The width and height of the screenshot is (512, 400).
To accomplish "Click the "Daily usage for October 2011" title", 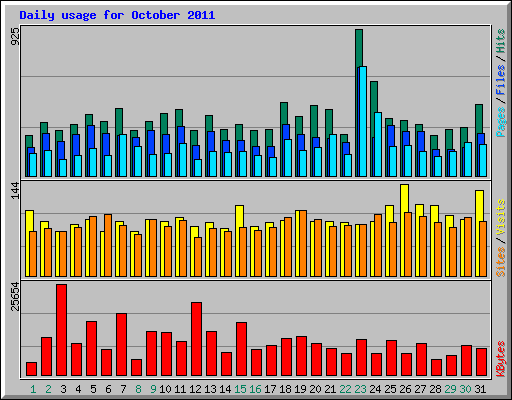I will click(117, 15).
